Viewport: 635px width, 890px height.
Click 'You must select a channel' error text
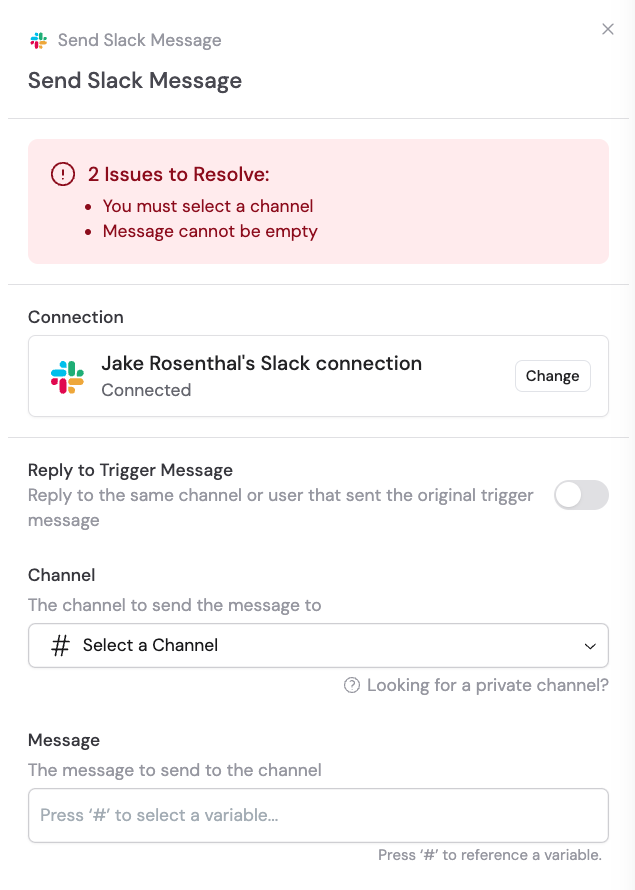click(208, 206)
